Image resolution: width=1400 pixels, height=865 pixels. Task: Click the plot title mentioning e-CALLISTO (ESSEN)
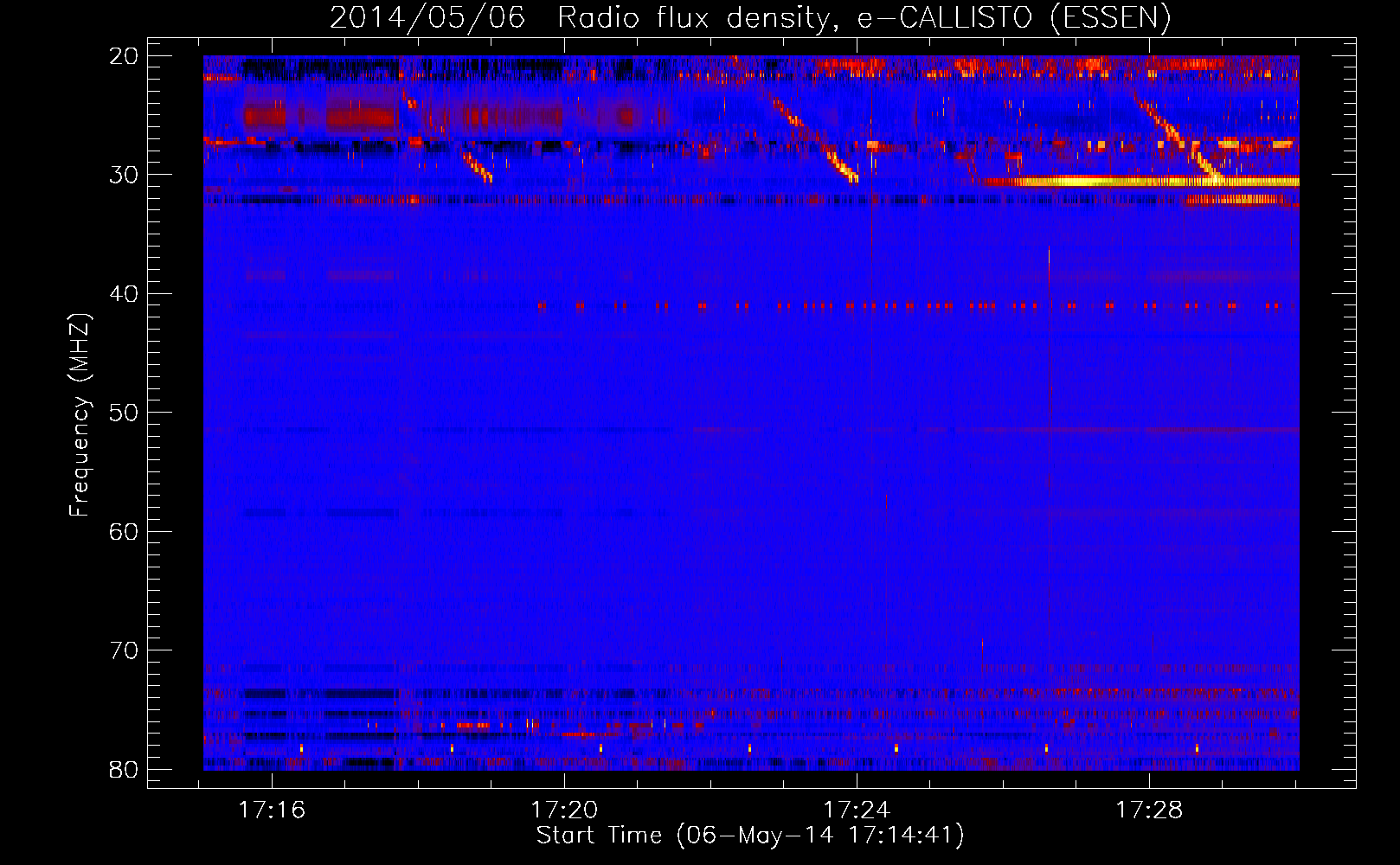750,18
